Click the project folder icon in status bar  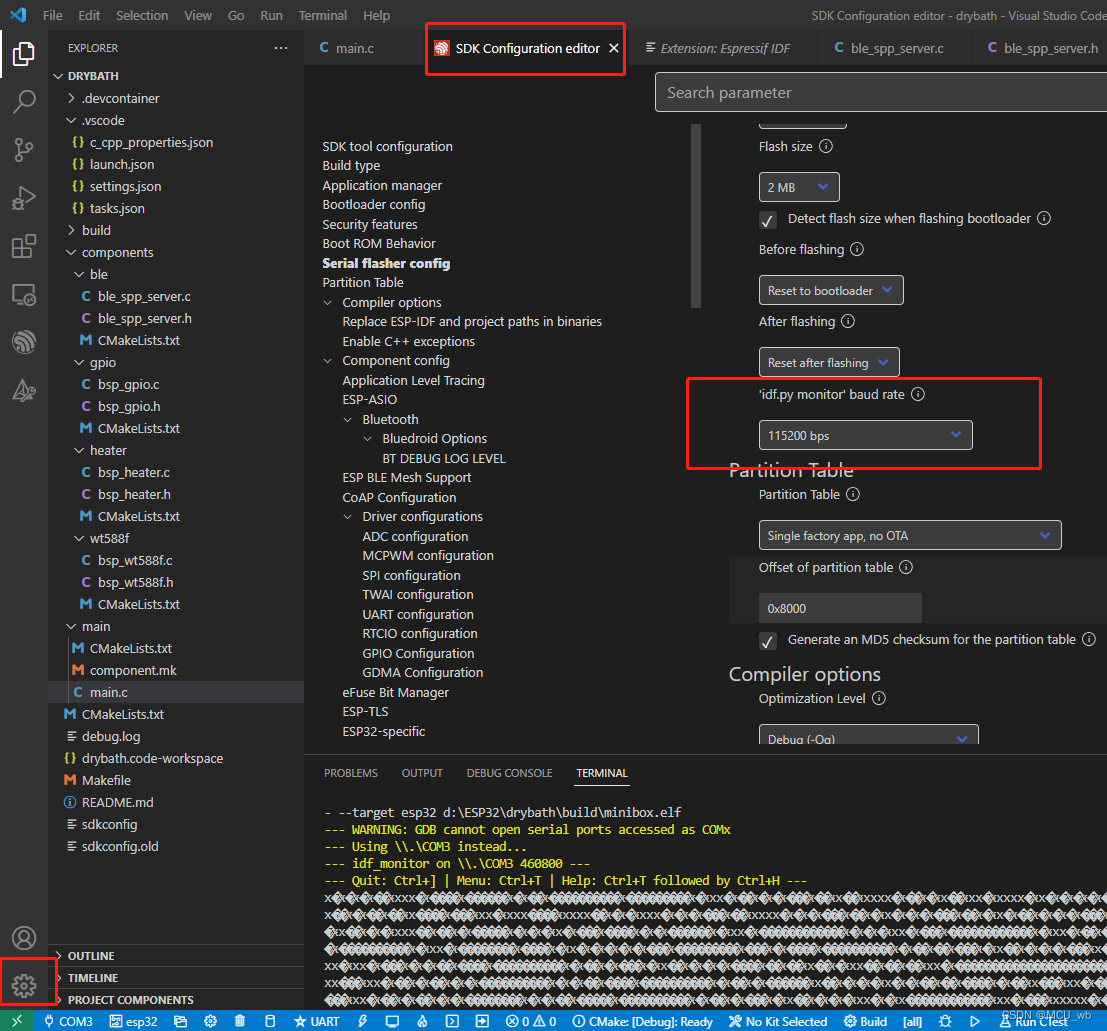(x=181, y=1021)
